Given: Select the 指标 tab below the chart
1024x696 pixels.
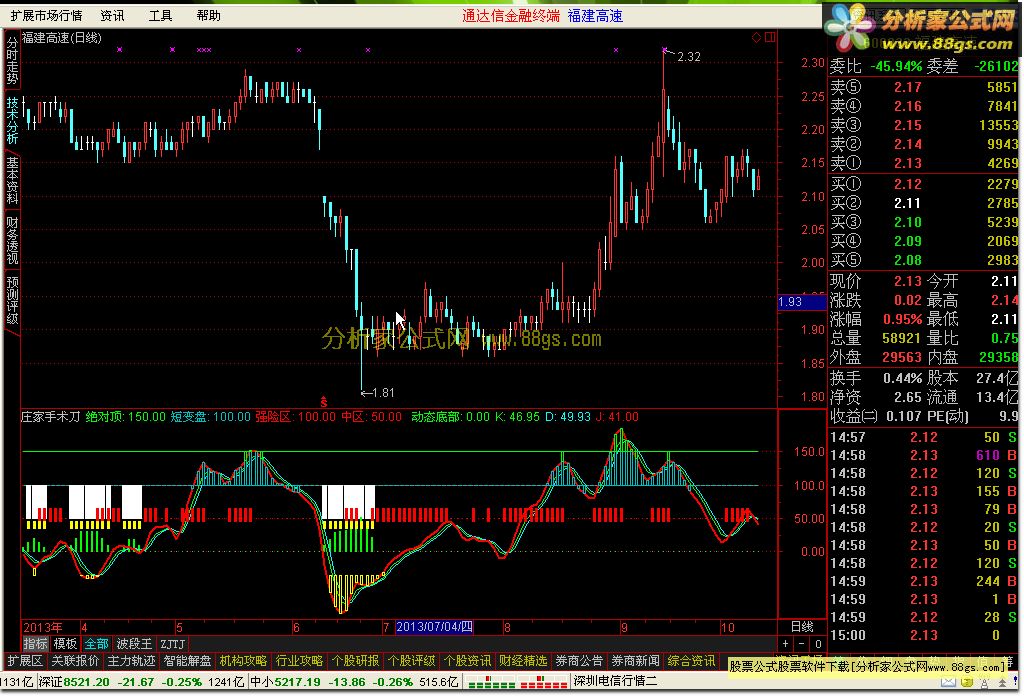Looking at the screenshot, I should pos(35,644).
